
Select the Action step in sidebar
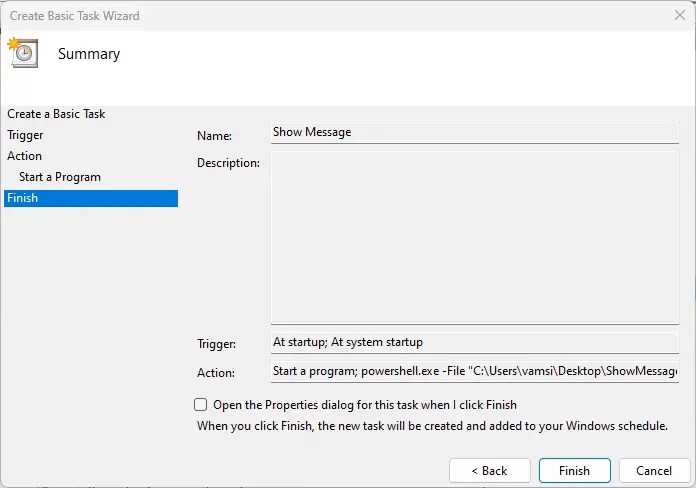(x=25, y=156)
